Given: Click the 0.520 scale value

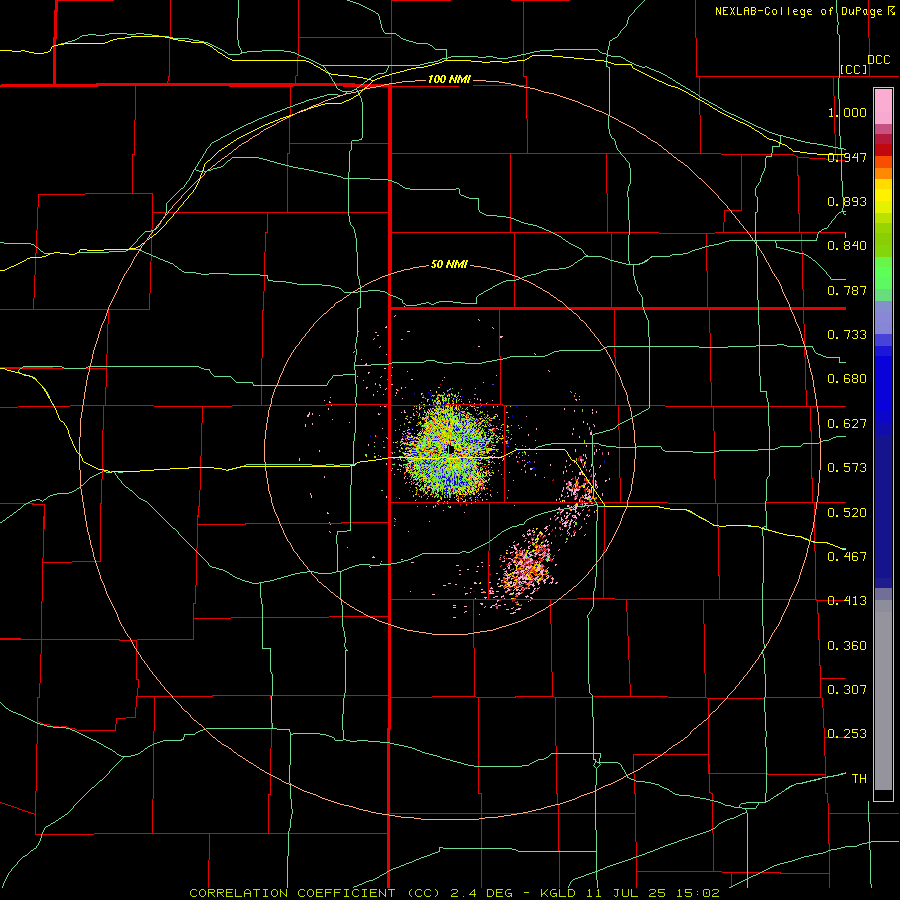Looking at the screenshot, I should (847, 513).
